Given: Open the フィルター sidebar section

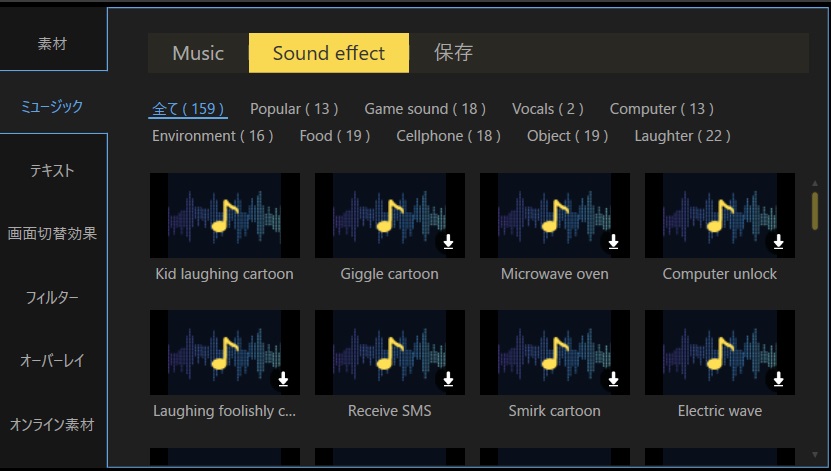Looking at the screenshot, I should pos(52,297).
